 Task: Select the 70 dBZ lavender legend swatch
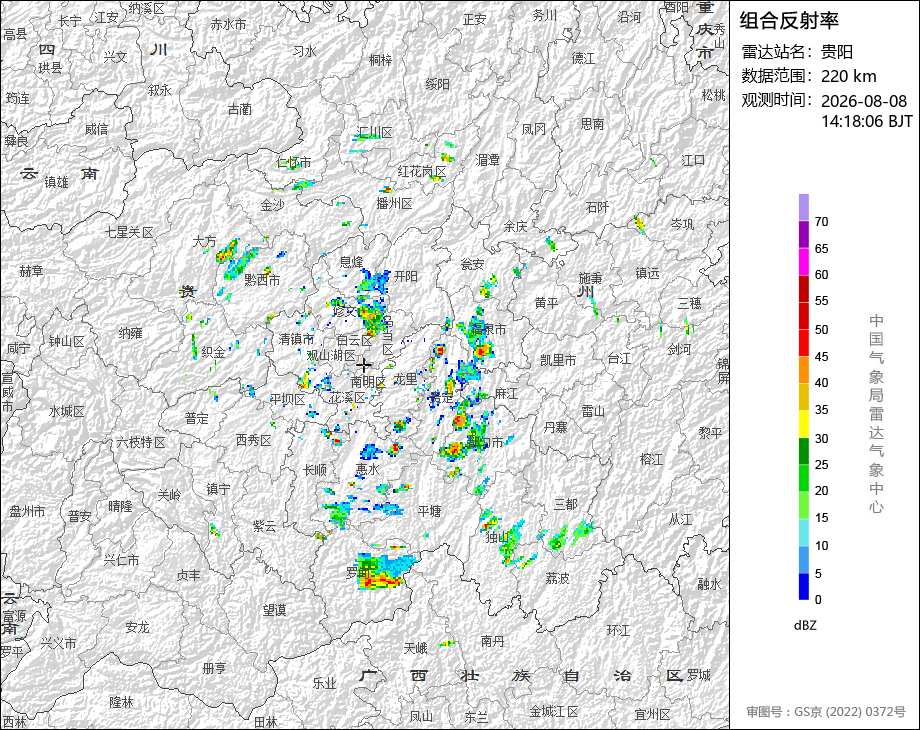click(x=804, y=207)
